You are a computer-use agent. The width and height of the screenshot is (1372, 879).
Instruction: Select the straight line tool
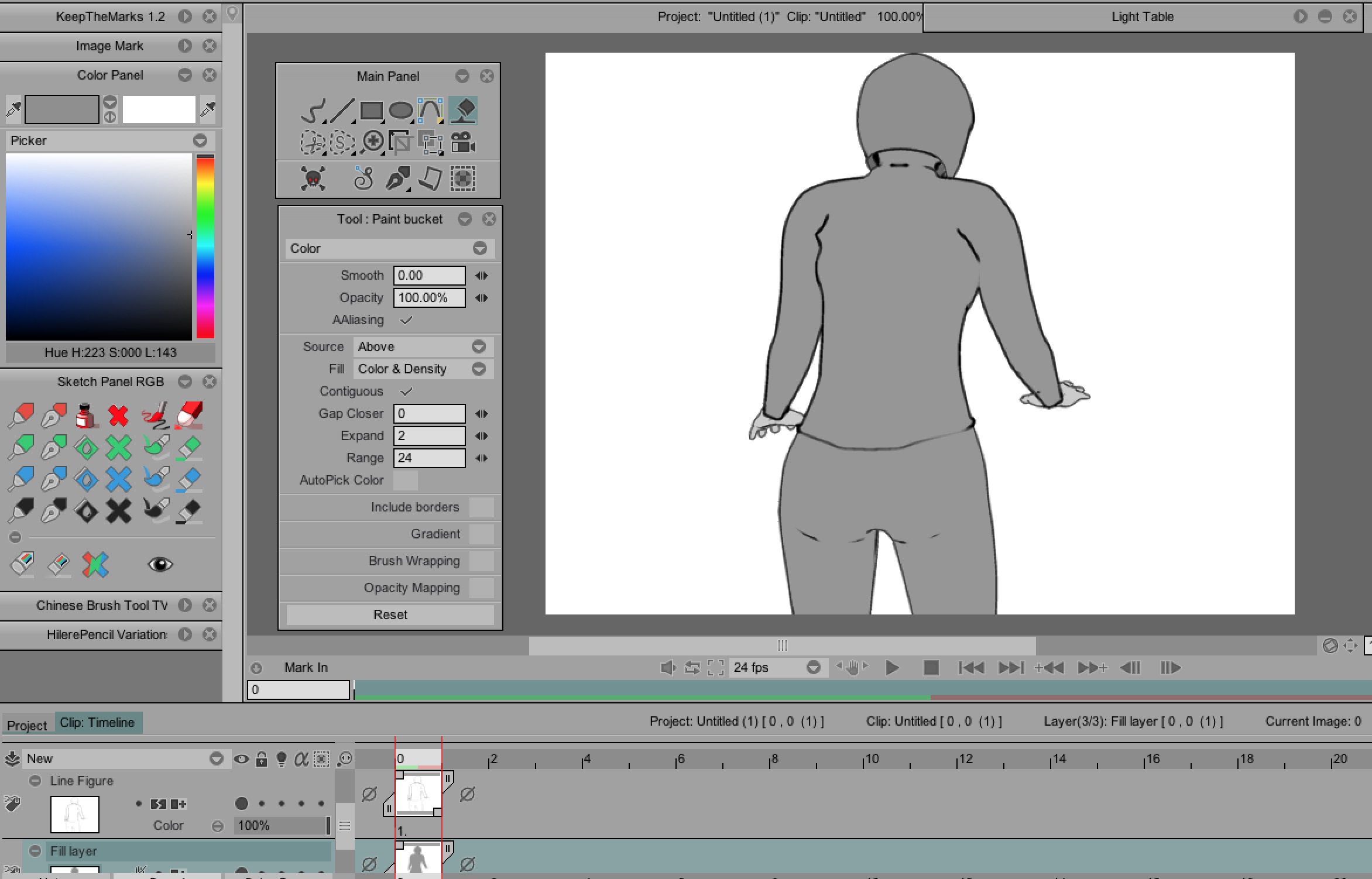tap(342, 111)
